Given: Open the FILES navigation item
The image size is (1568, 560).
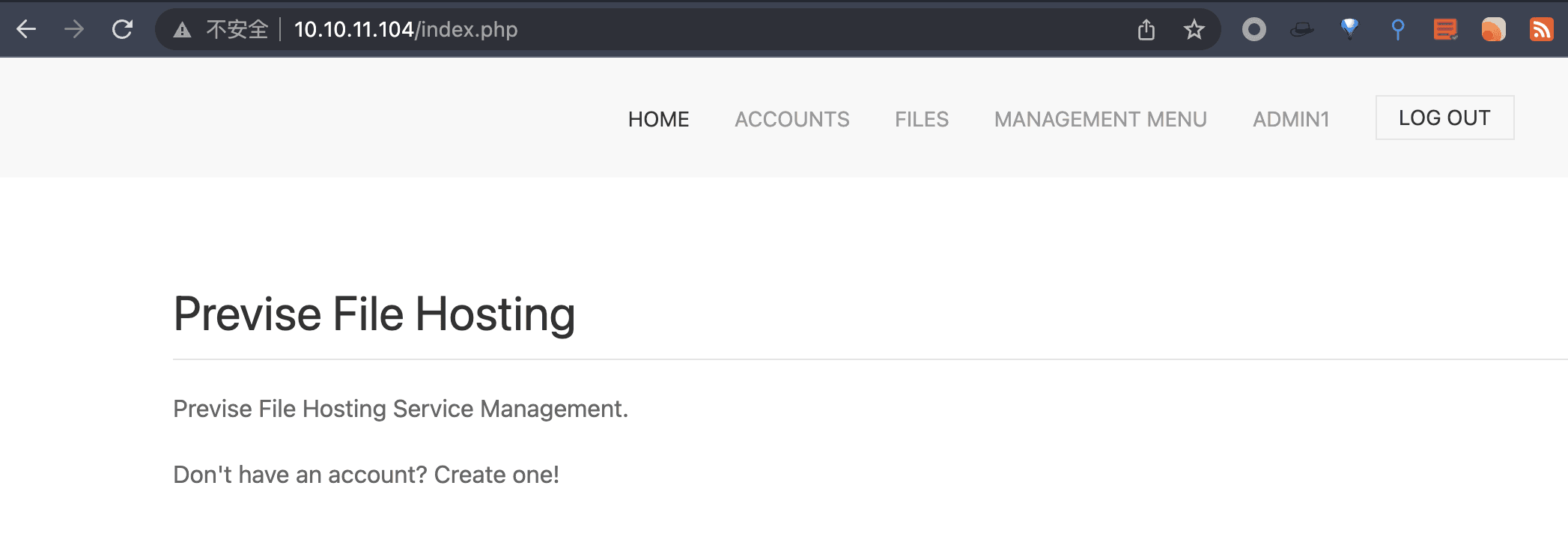Looking at the screenshot, I should point(922,119).
